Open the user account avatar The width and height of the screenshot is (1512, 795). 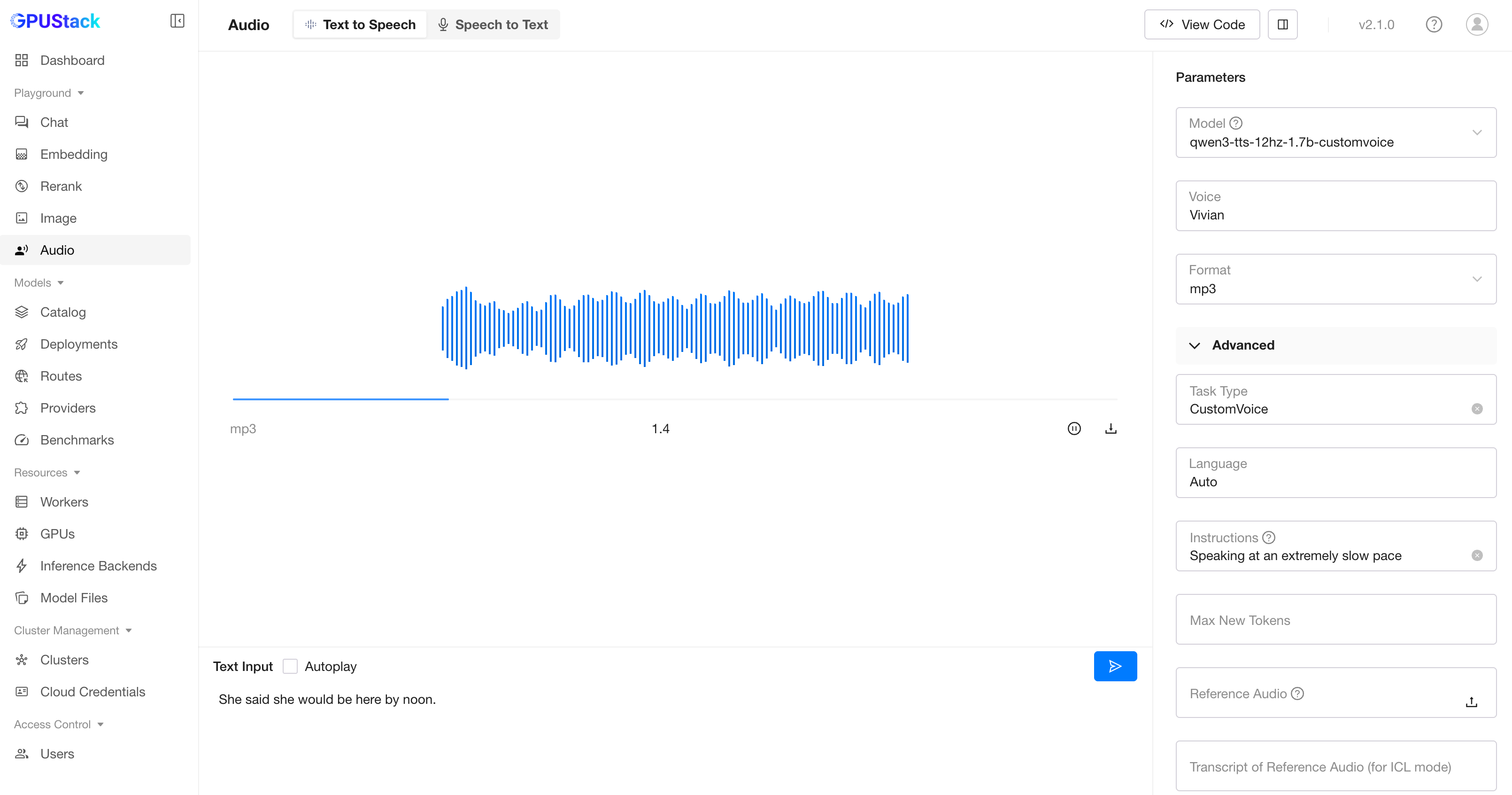(x=1477, y=24)
